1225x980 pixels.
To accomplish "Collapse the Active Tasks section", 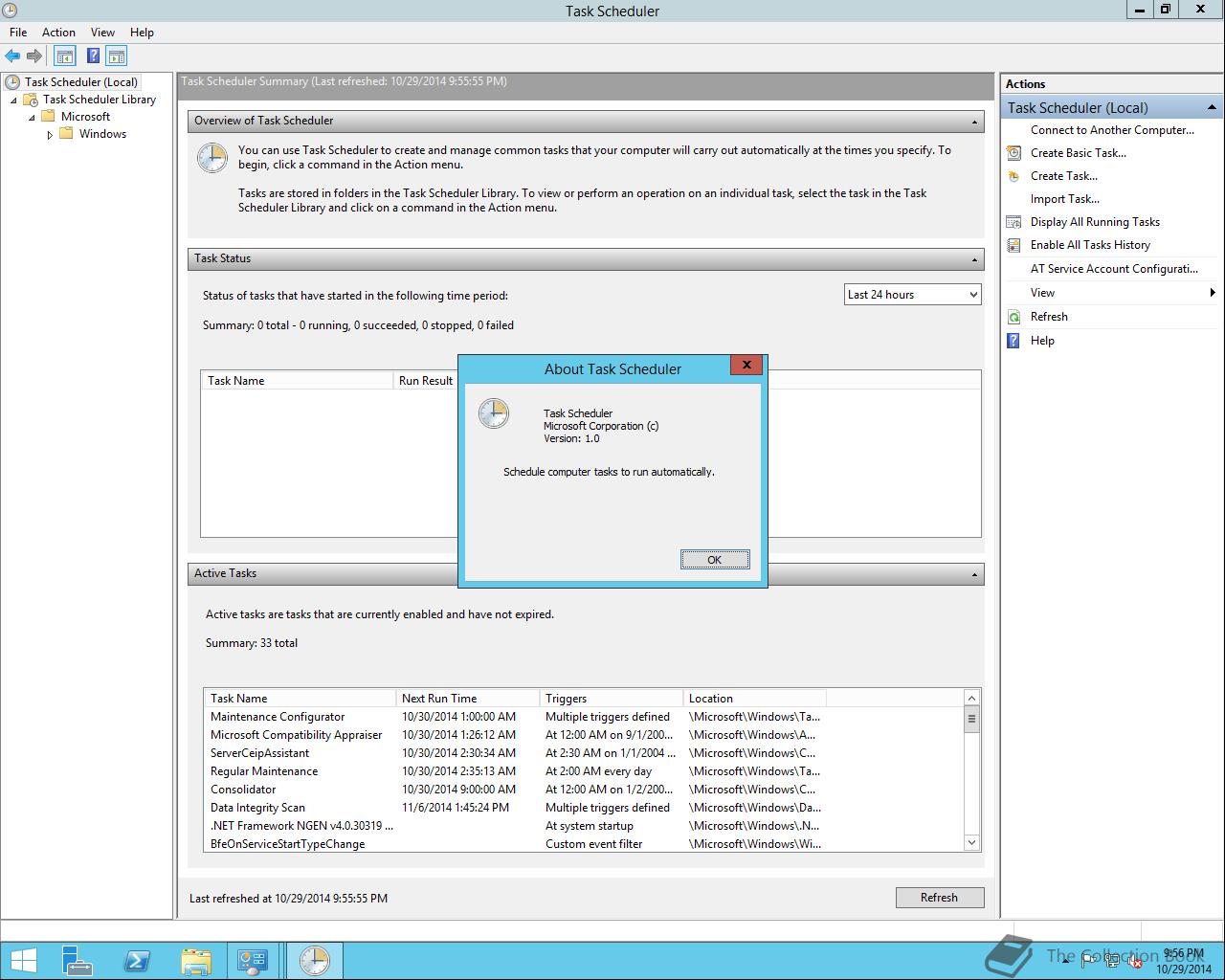I will point(974,574).
